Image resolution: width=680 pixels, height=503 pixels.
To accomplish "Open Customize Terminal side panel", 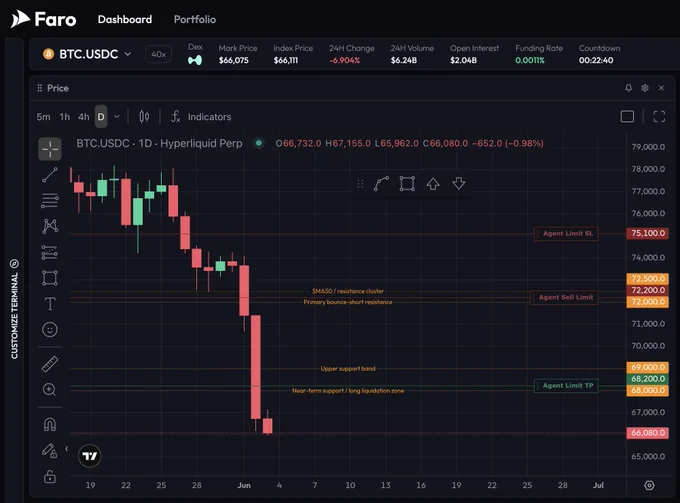I will point(14,310).
